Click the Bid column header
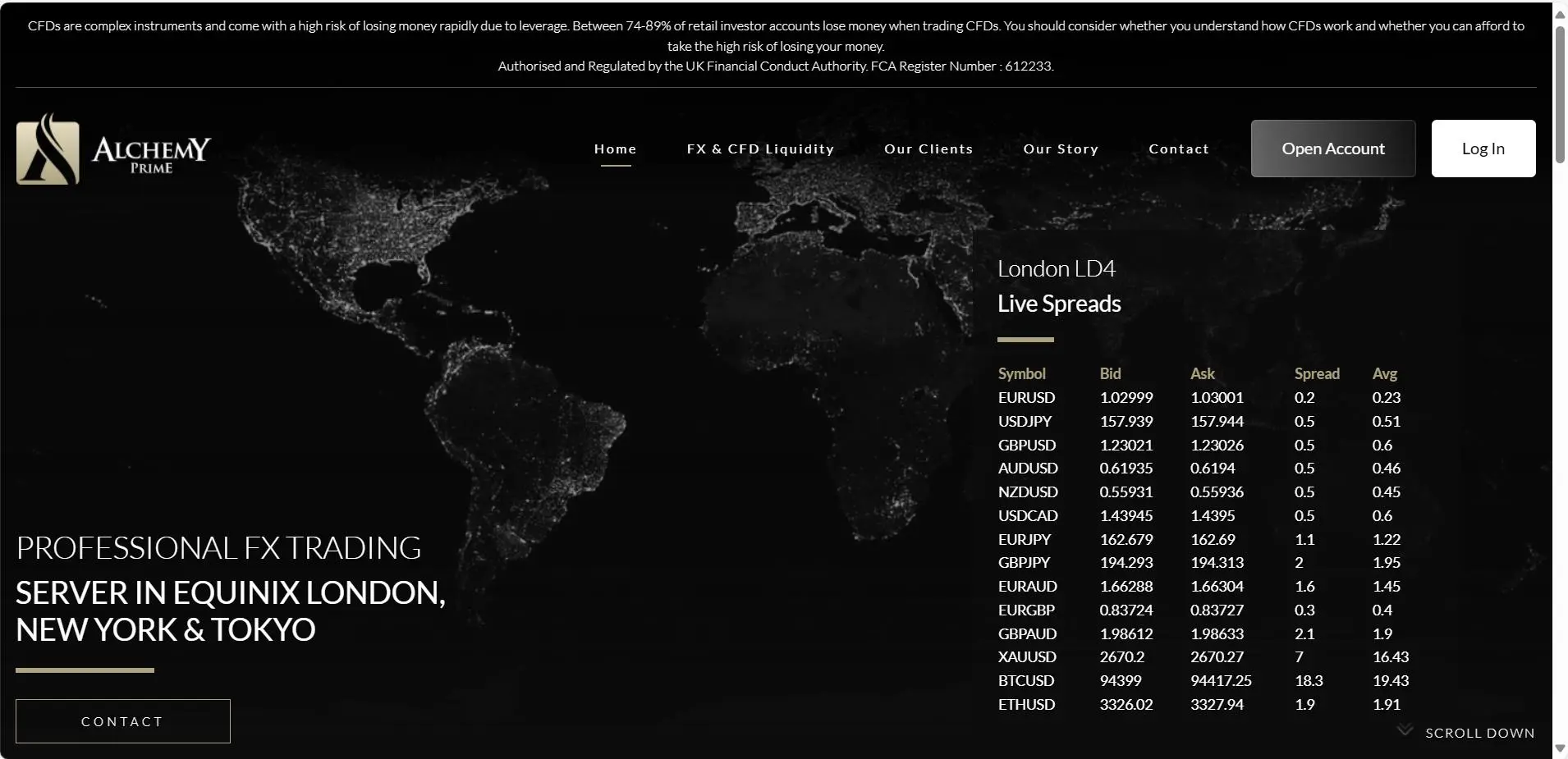This screenshot has width=1568, height=759. pos(1110,374)
